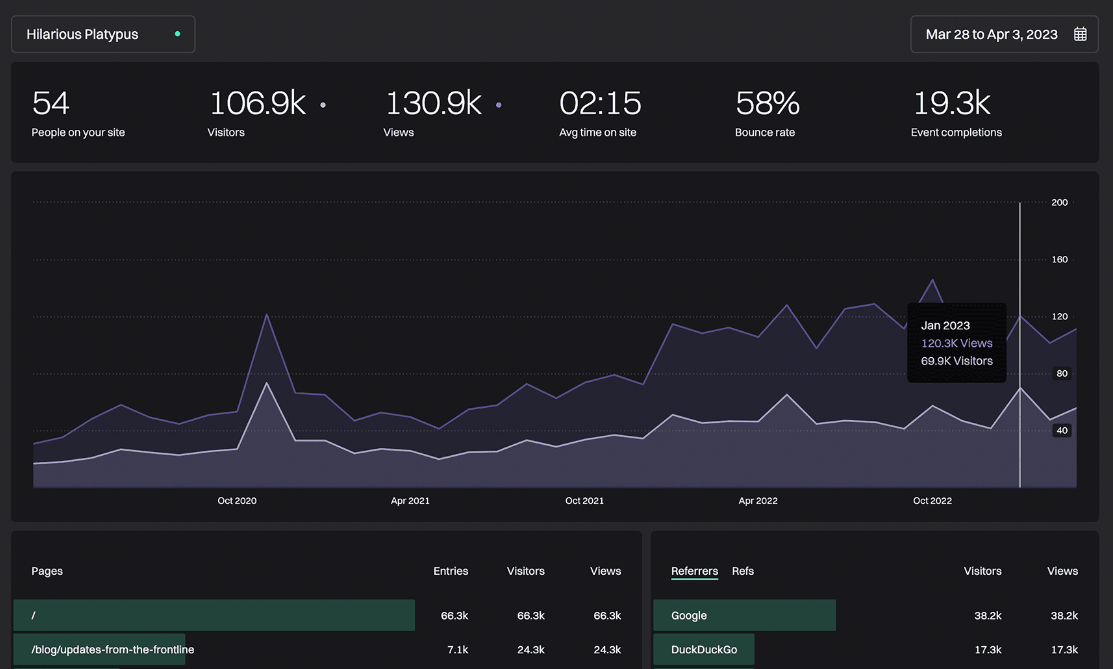Switch to the Referrers tab
Screen dimensions: 1113x669
(694, 571)
